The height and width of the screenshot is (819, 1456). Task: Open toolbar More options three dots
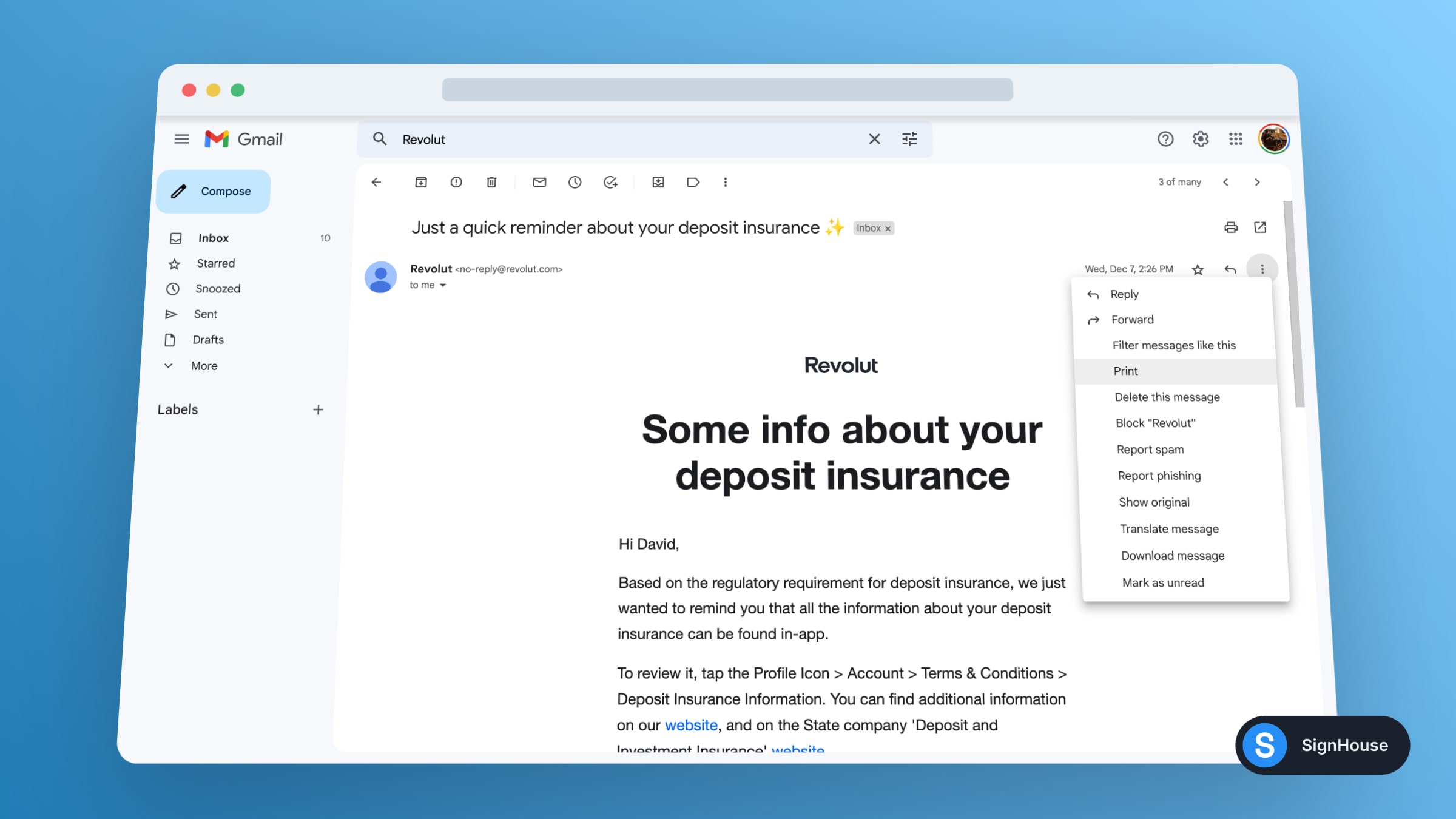(725, 182)
